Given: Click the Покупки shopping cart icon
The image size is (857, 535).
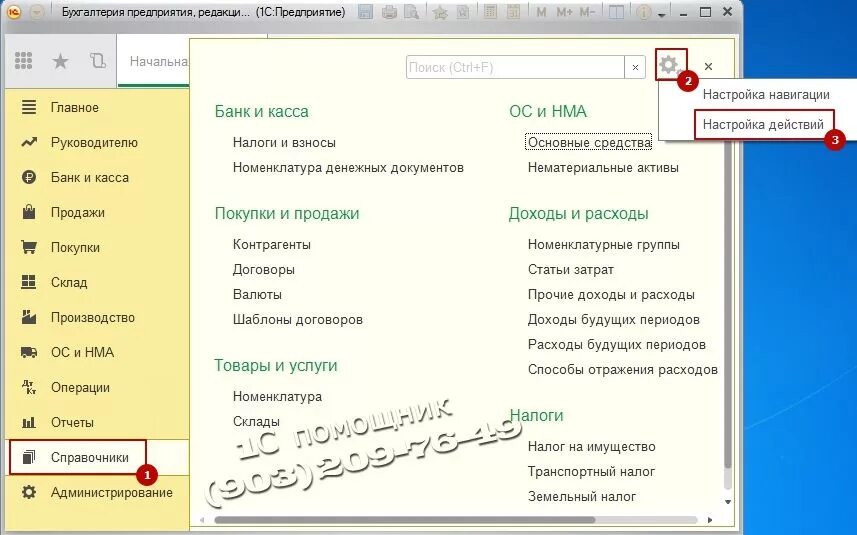Looking at the screenshot, I should [28, 247].
